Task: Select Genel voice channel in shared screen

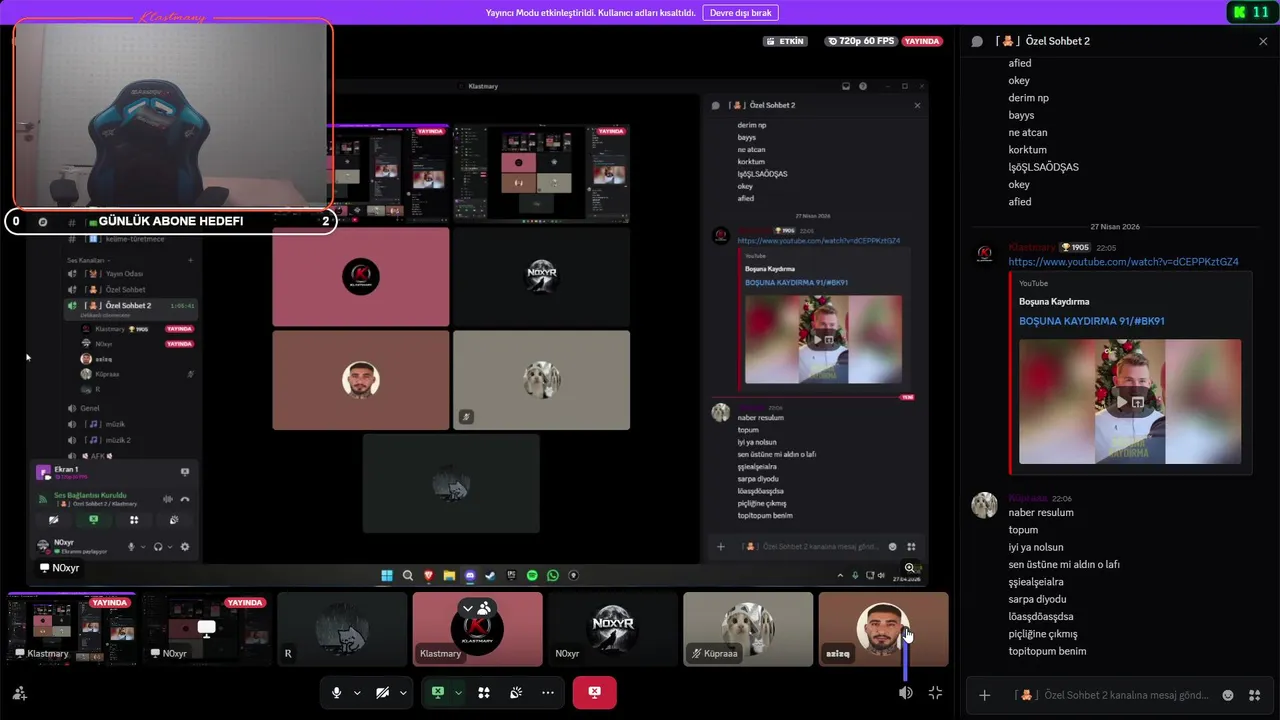Action: coord(90,408)
